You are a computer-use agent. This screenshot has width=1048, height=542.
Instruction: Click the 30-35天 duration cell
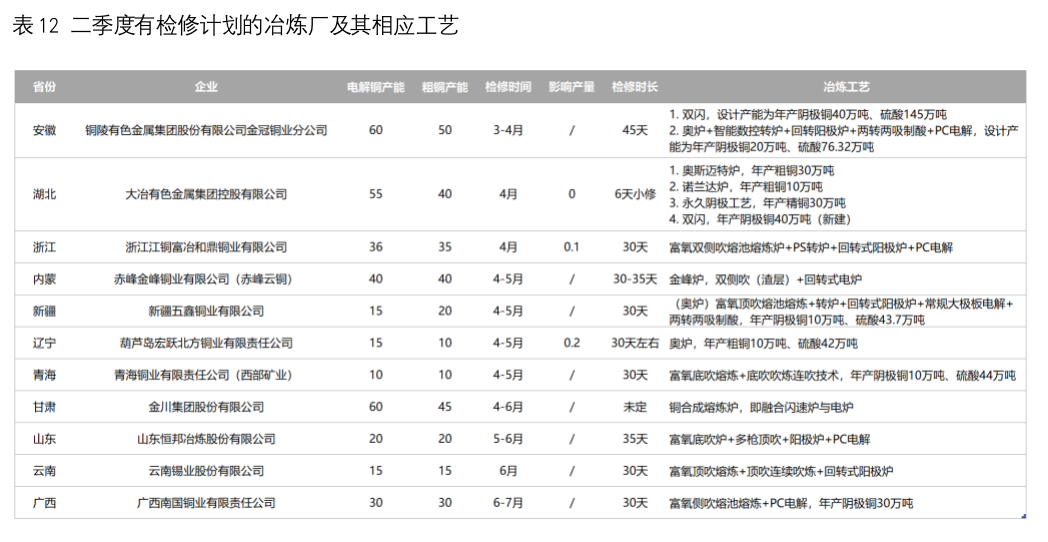click(x=635, y=279)
